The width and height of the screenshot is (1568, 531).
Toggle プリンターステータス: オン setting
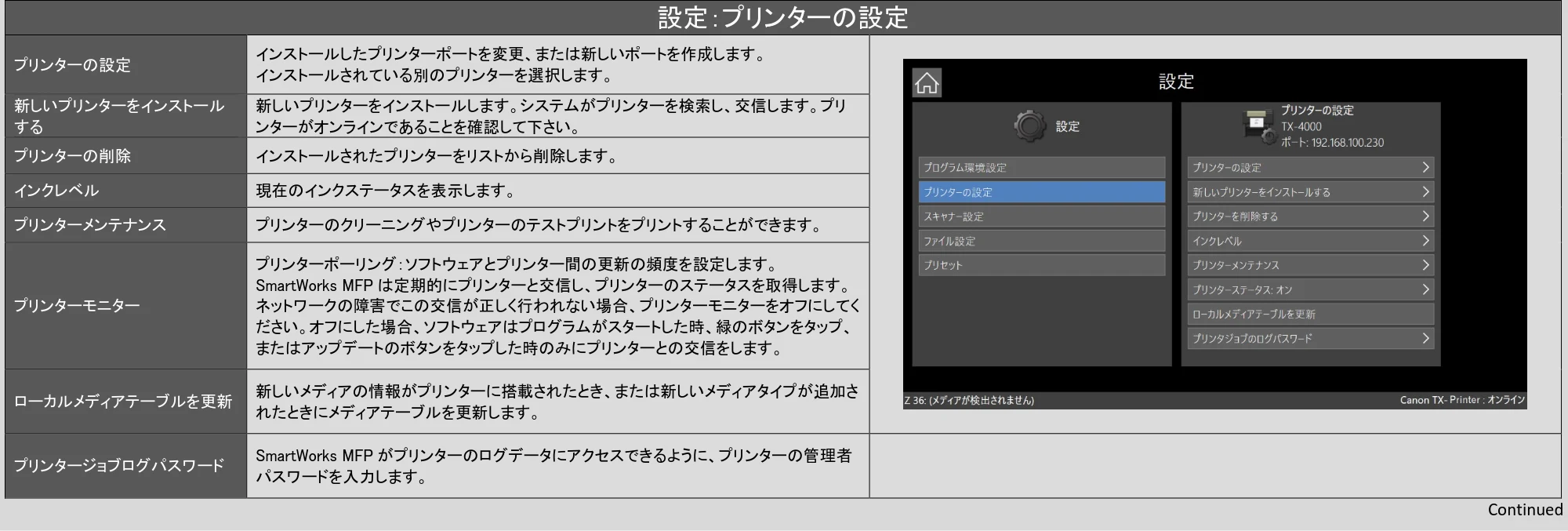(1310, 289)
